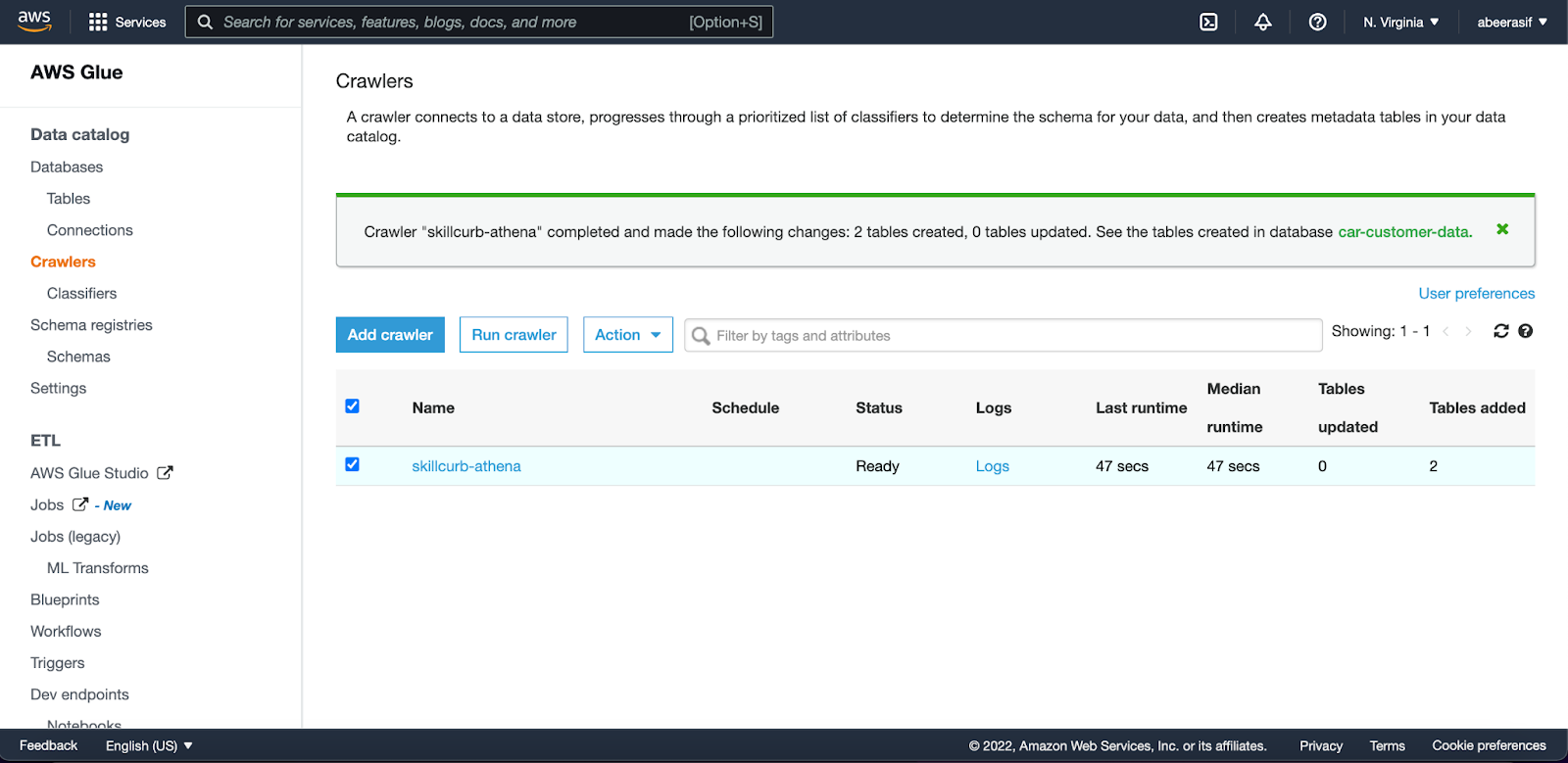This screenshot has width=1568, height=763.
Task: Select Crawlers in the sidebar
Action: coord(63,262)
